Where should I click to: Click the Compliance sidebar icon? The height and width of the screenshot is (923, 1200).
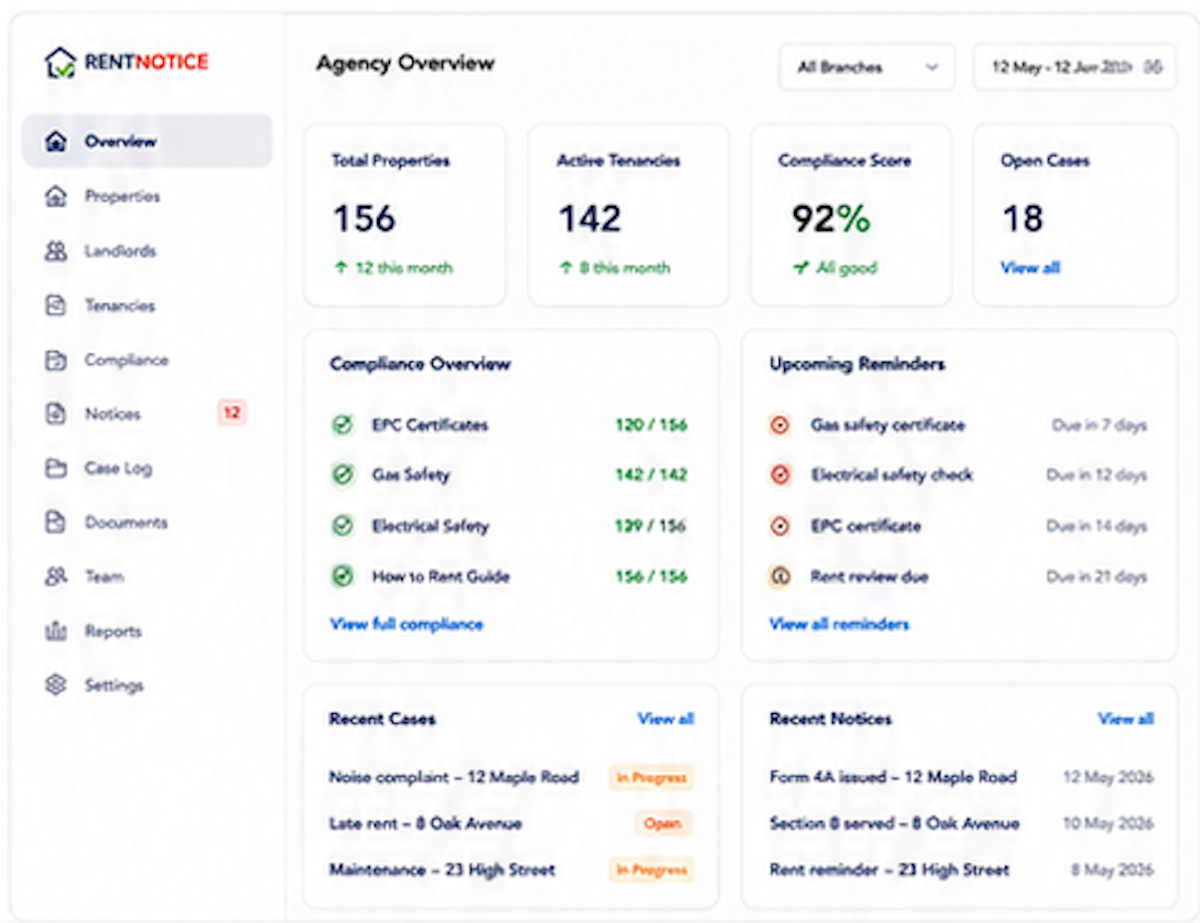[x=56, y=360]
